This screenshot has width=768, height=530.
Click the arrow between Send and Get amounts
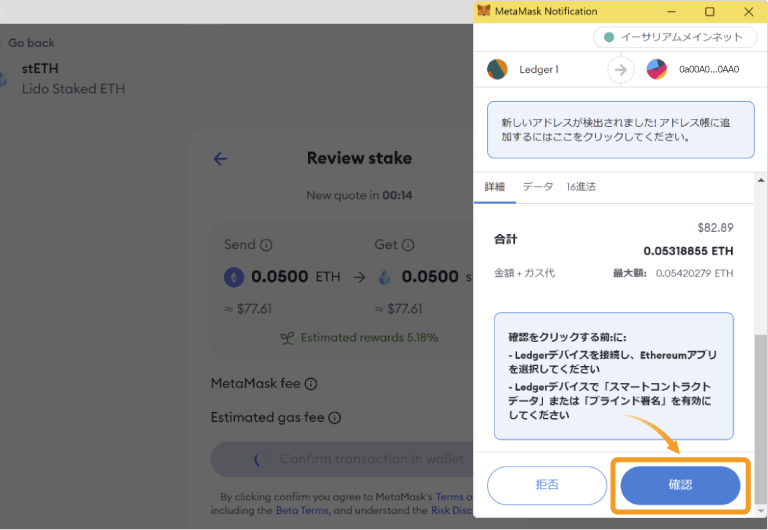360,277
